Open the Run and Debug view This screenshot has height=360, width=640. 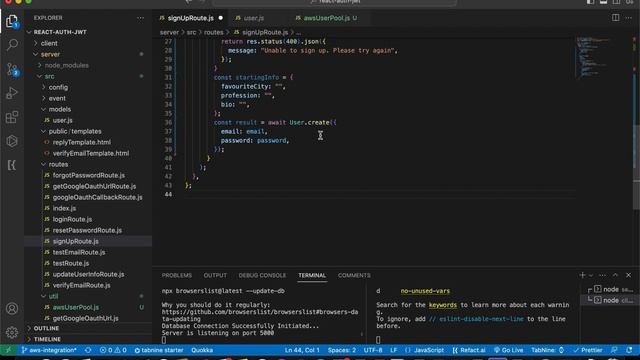pyautogui.click(x=12, y=93)
